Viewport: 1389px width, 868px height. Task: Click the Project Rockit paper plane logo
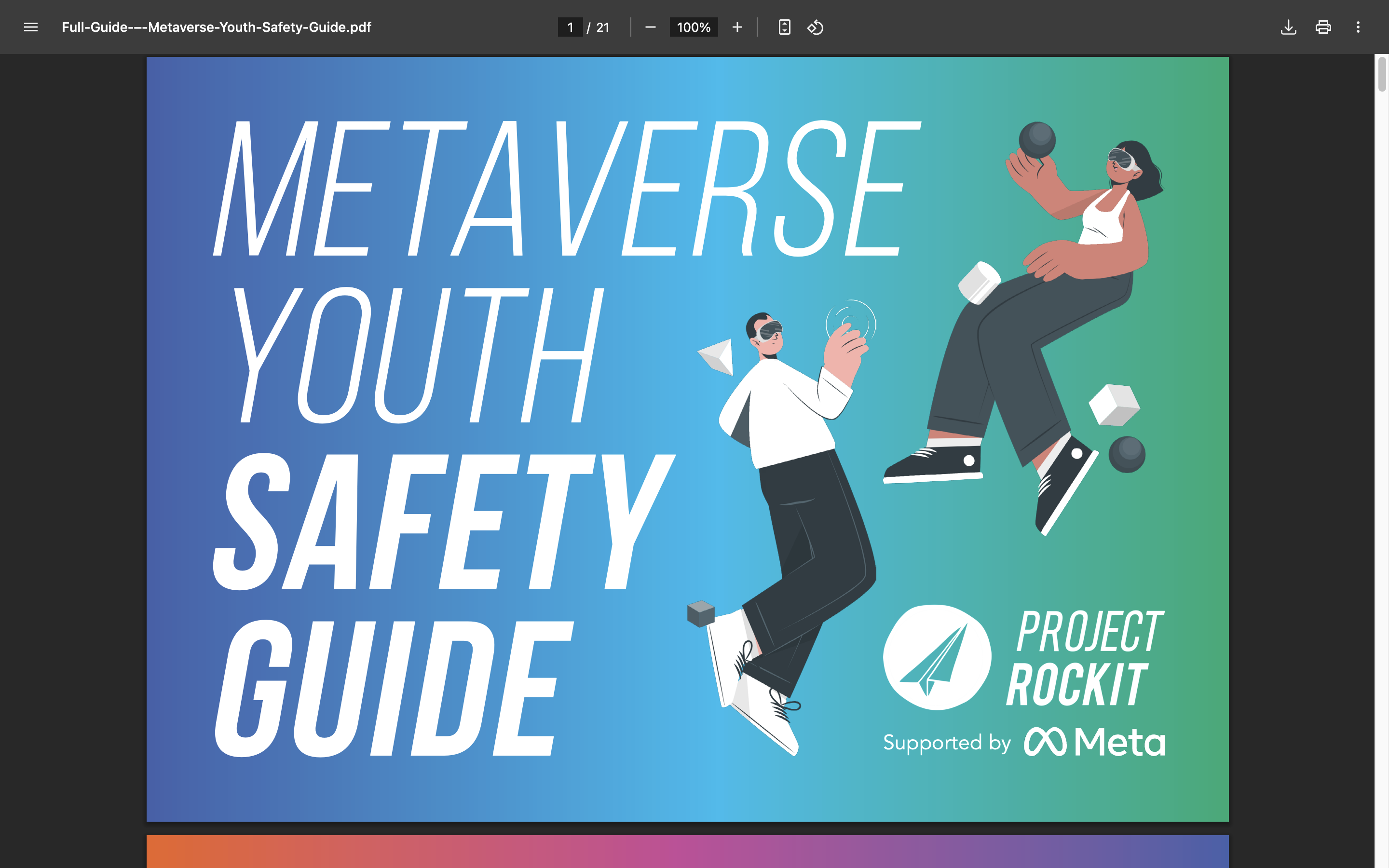pyautogui.click(x=937, y=657)
